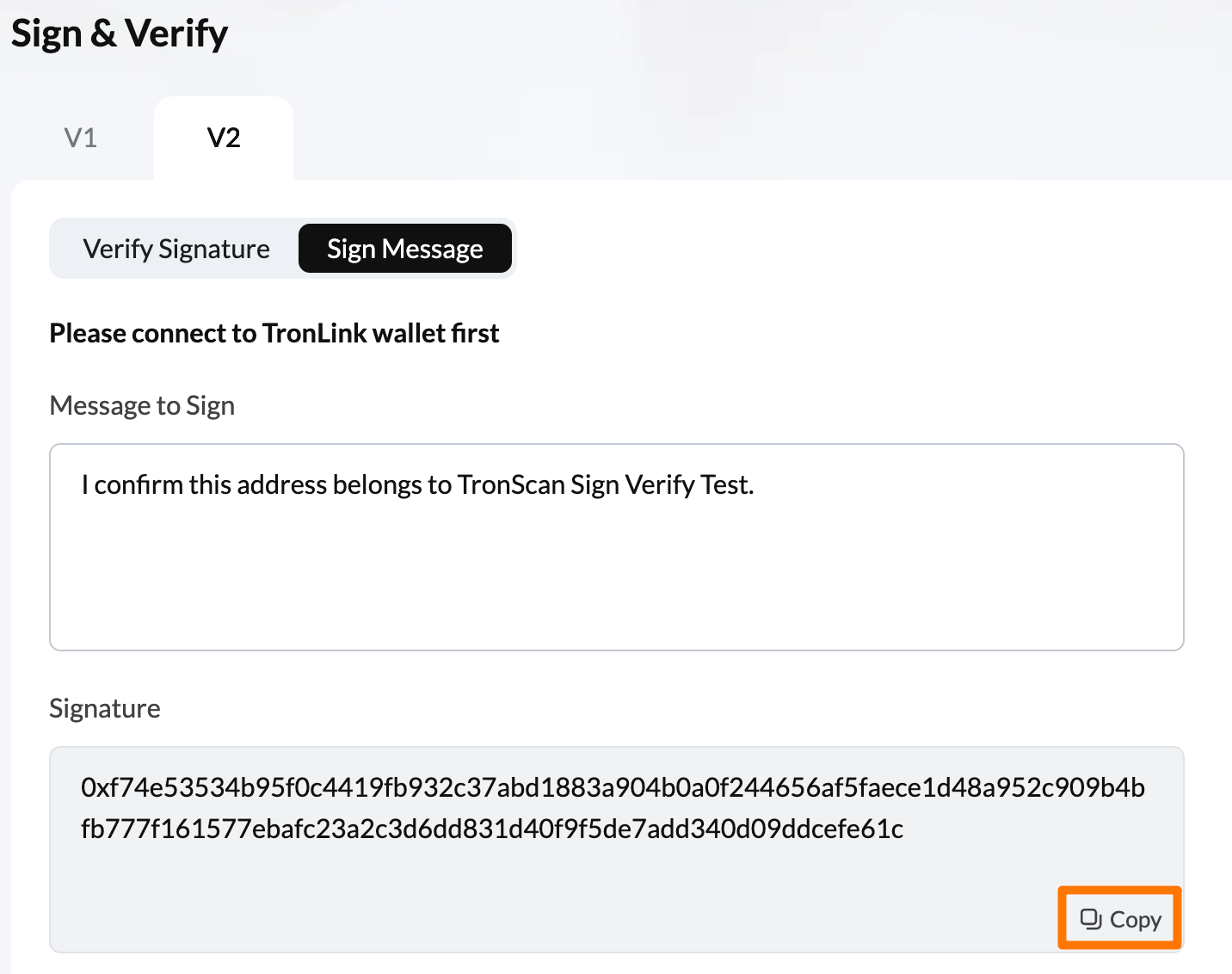This screenshot has height=974, width=1232.
Task: Switch to Verify Signature mode
Action: point(176,249)
